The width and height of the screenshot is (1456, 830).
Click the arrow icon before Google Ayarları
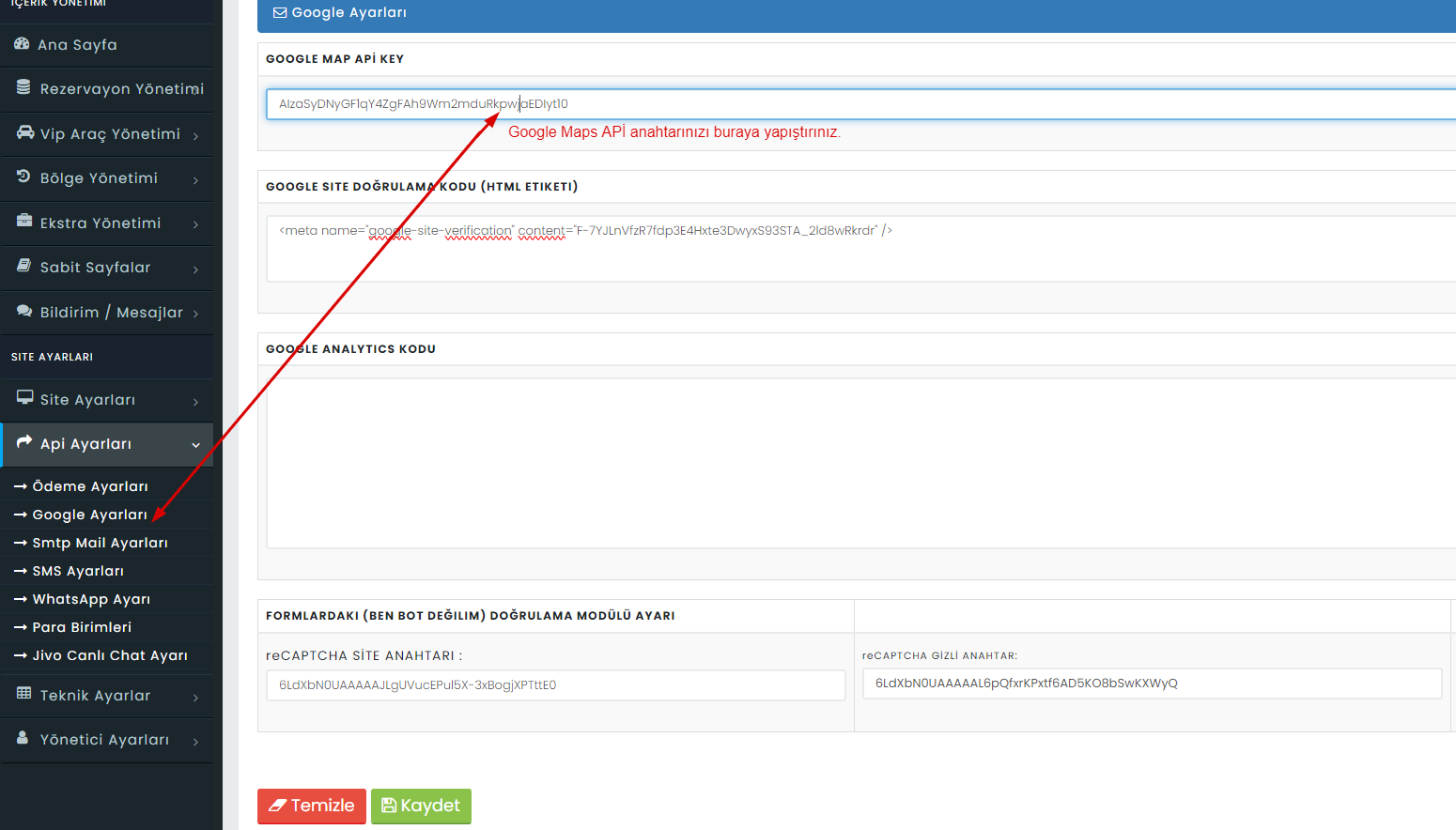pos(21,515)
